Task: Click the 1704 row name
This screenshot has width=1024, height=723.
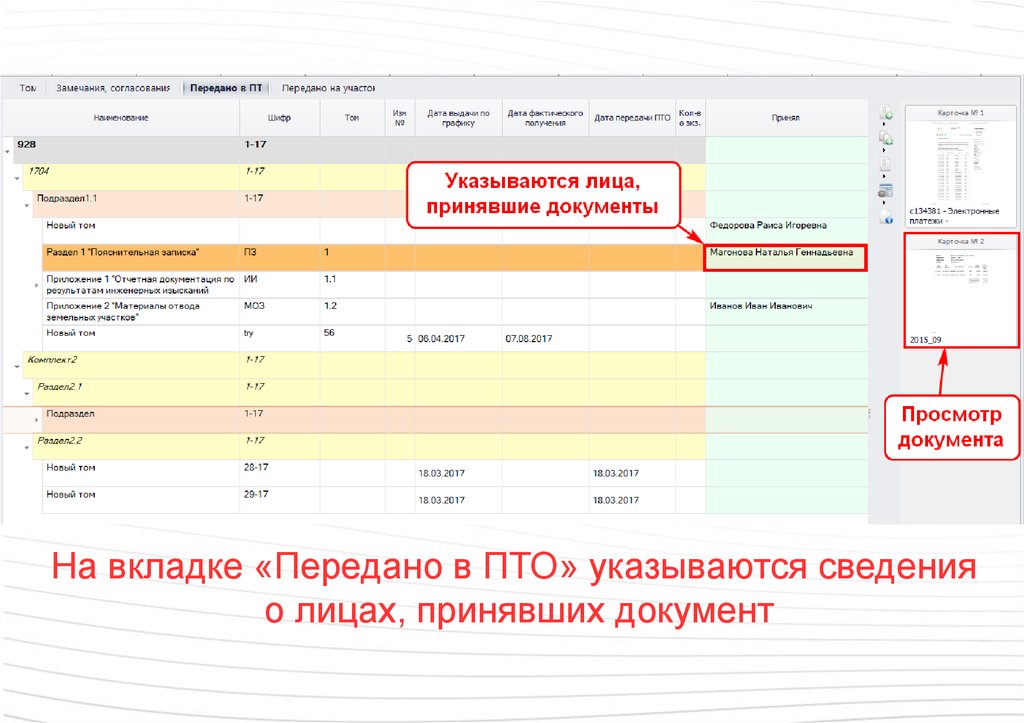Action: click(x=39, y=171)
